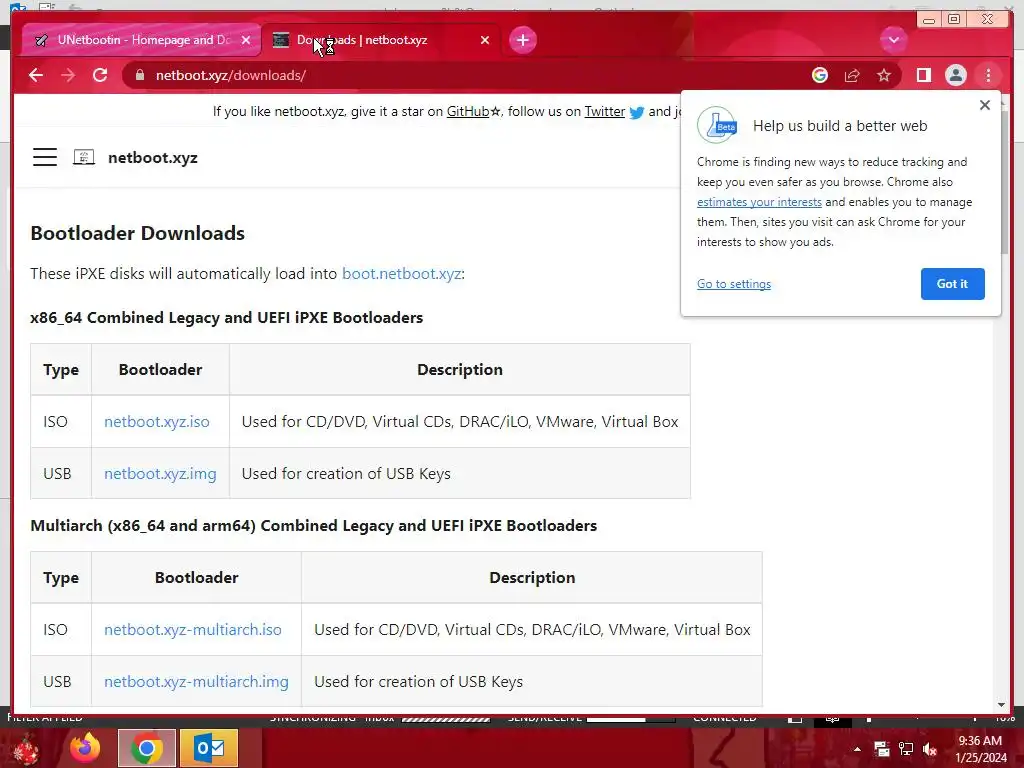The width and height of the screenshot is (1024, 768).
Task: Reload the netboot.xyz downloads page
Action: [100, 75]
